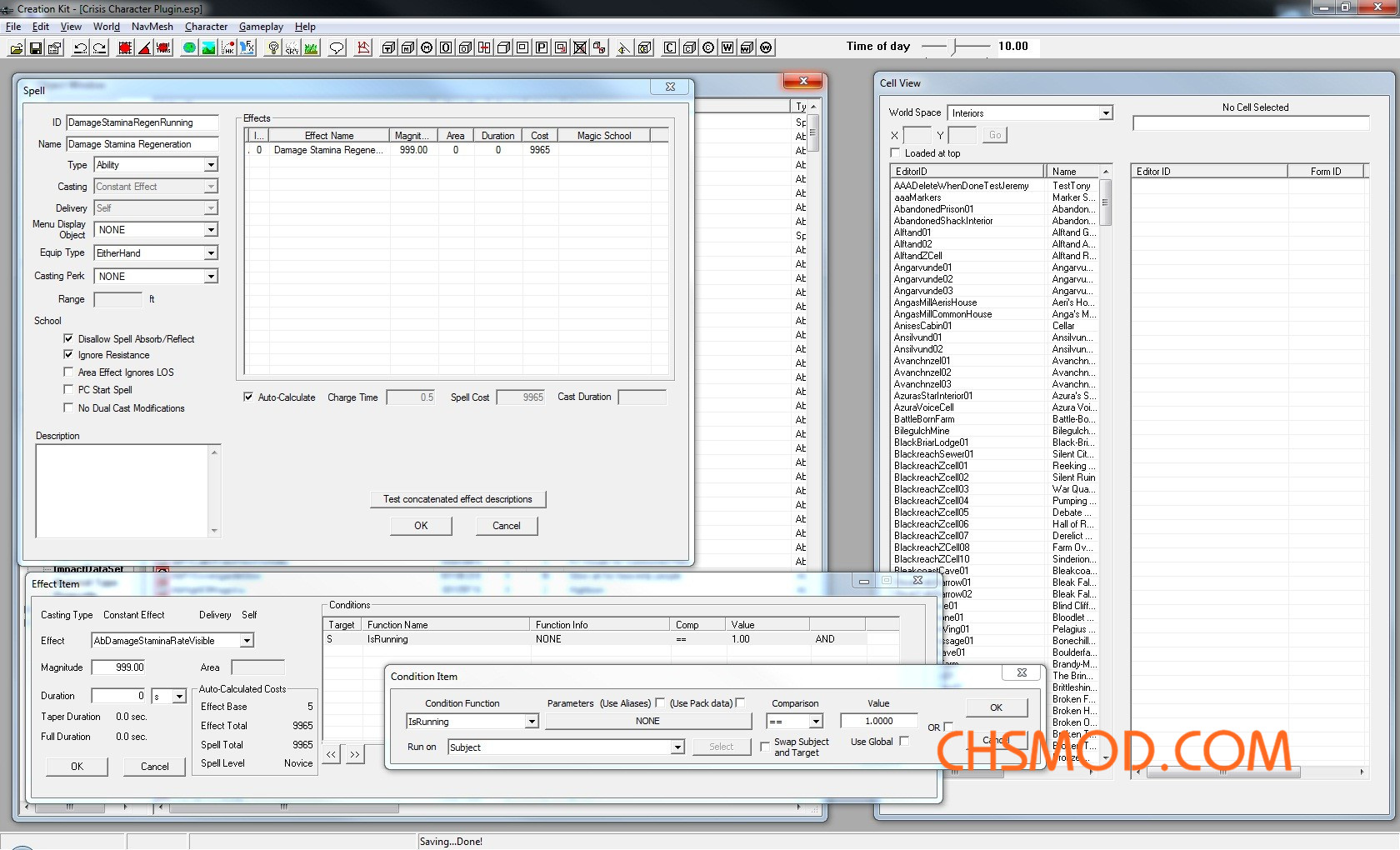Screen dimensions: 1400x850
Task: Click the plain square 'W' toolbar icon
Action: pos(727,47)
